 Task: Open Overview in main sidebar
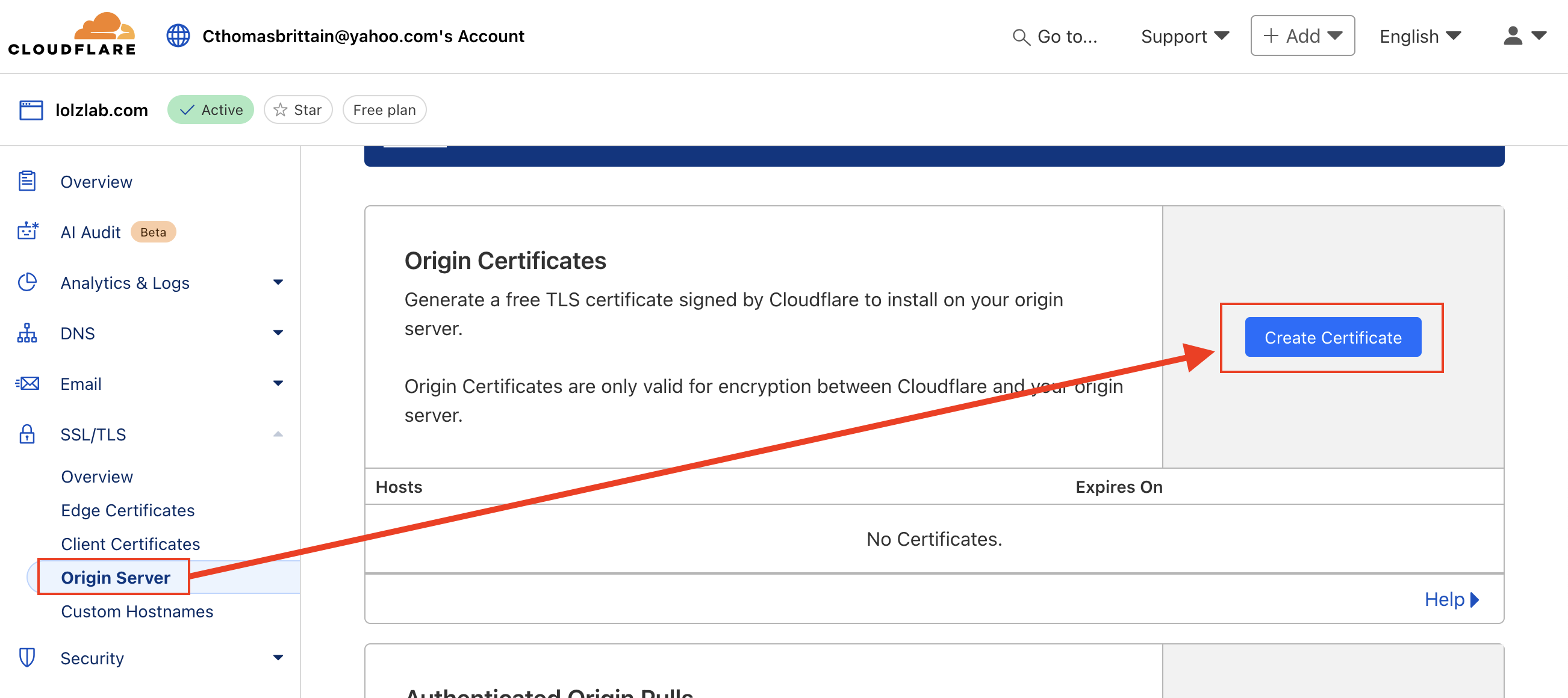coord(96,182)
